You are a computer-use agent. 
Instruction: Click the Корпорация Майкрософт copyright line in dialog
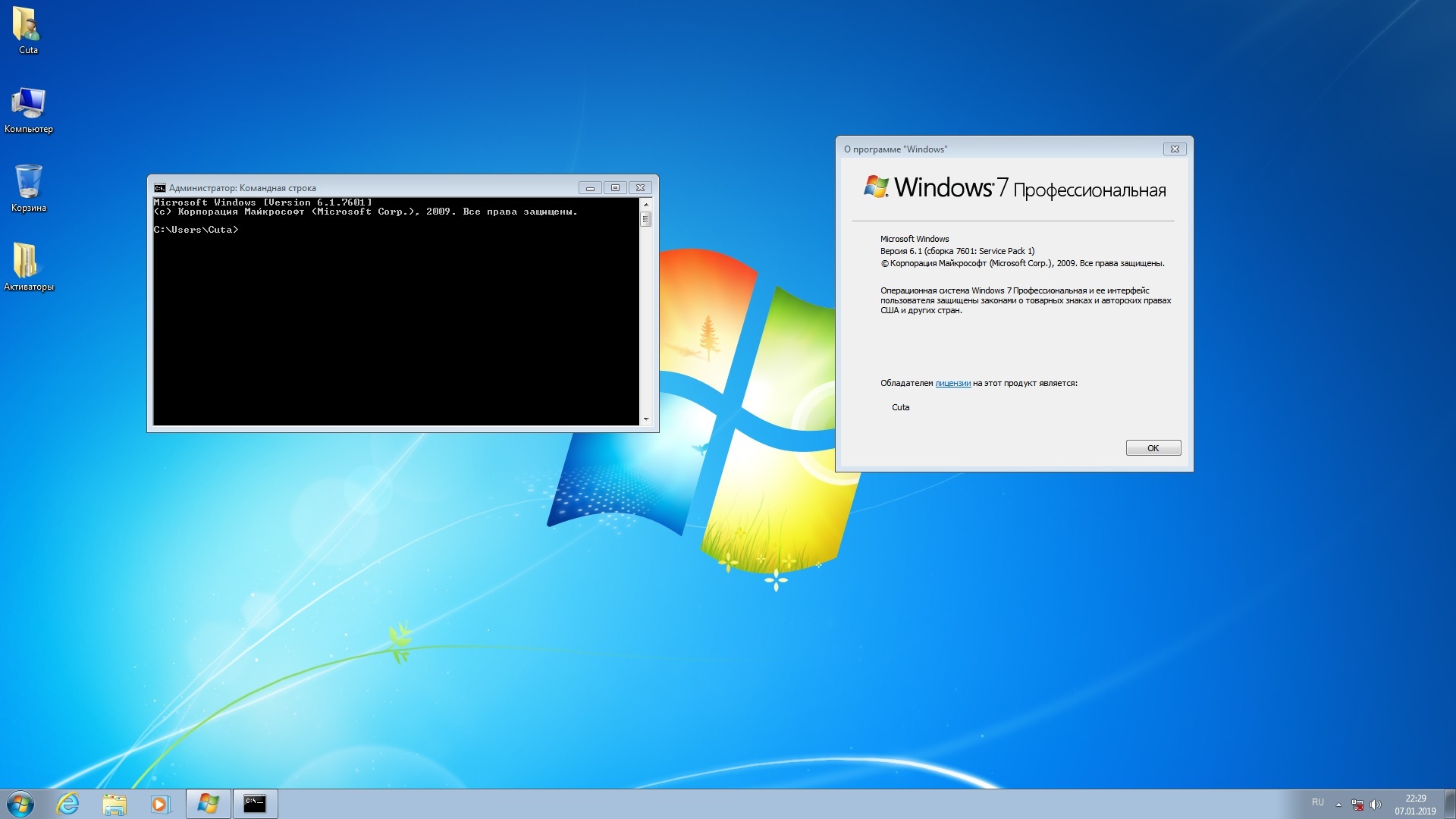tap(1022, 264)
